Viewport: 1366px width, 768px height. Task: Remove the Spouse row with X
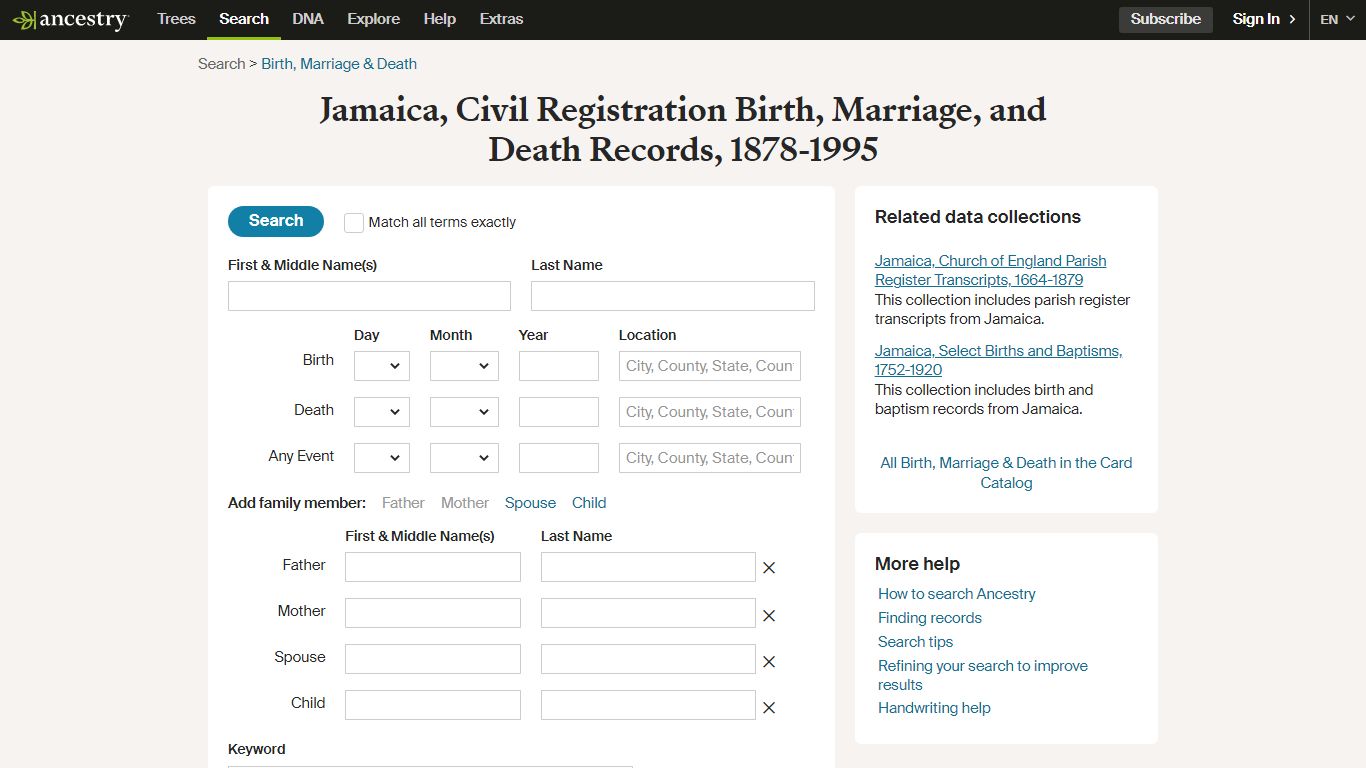pyautogui.click(x=769, y=662)
